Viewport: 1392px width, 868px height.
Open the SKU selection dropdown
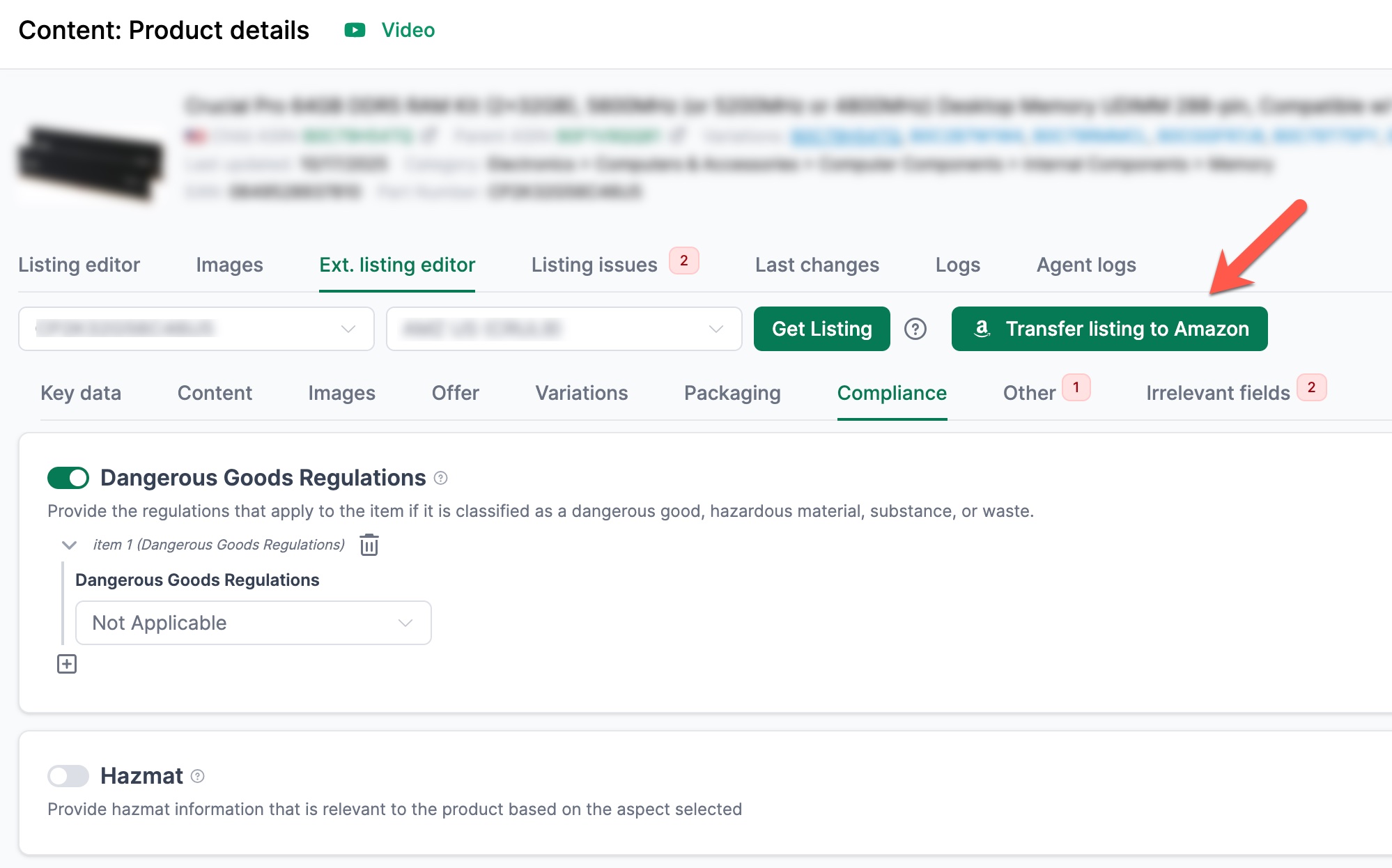[x=196, y=329]
